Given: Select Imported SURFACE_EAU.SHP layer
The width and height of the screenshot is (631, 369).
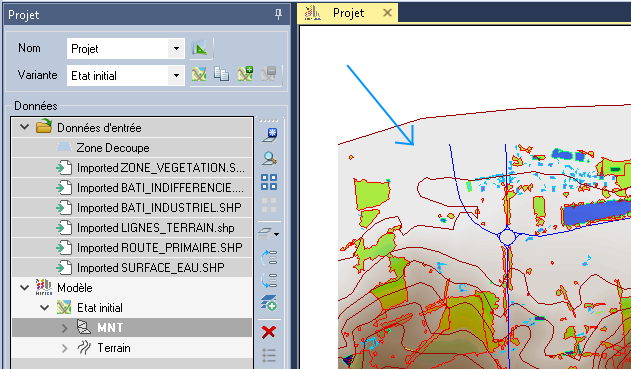Looking at the screenshot, I should [x=132, y=268].
